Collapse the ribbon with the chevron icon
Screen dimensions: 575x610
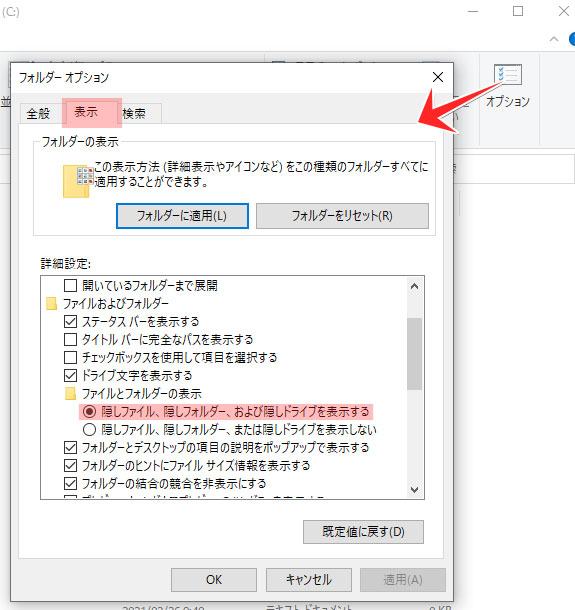click(x=554, y=39)
